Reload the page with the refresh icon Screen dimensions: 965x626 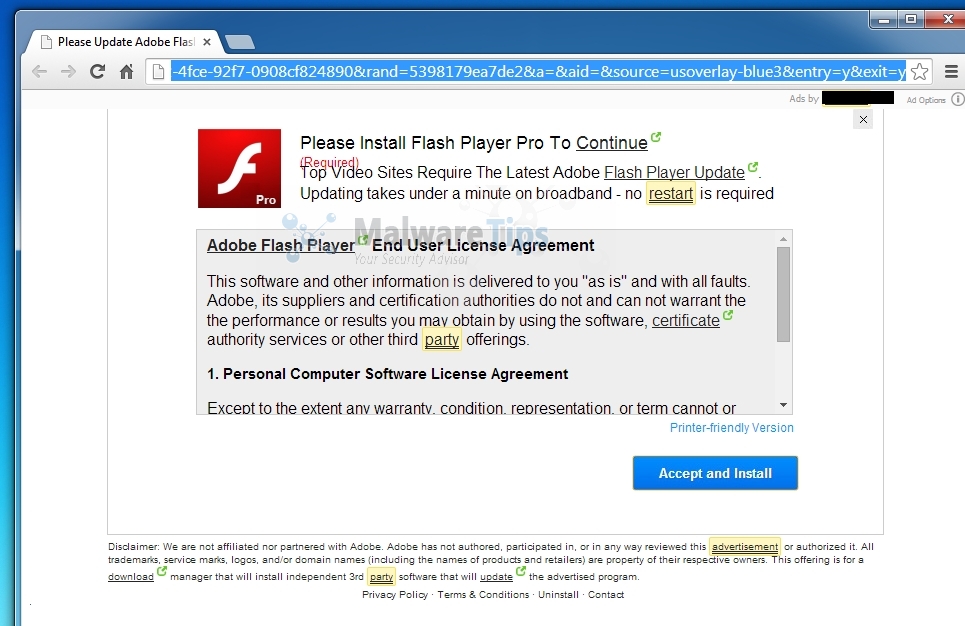[x=97, y=72]
